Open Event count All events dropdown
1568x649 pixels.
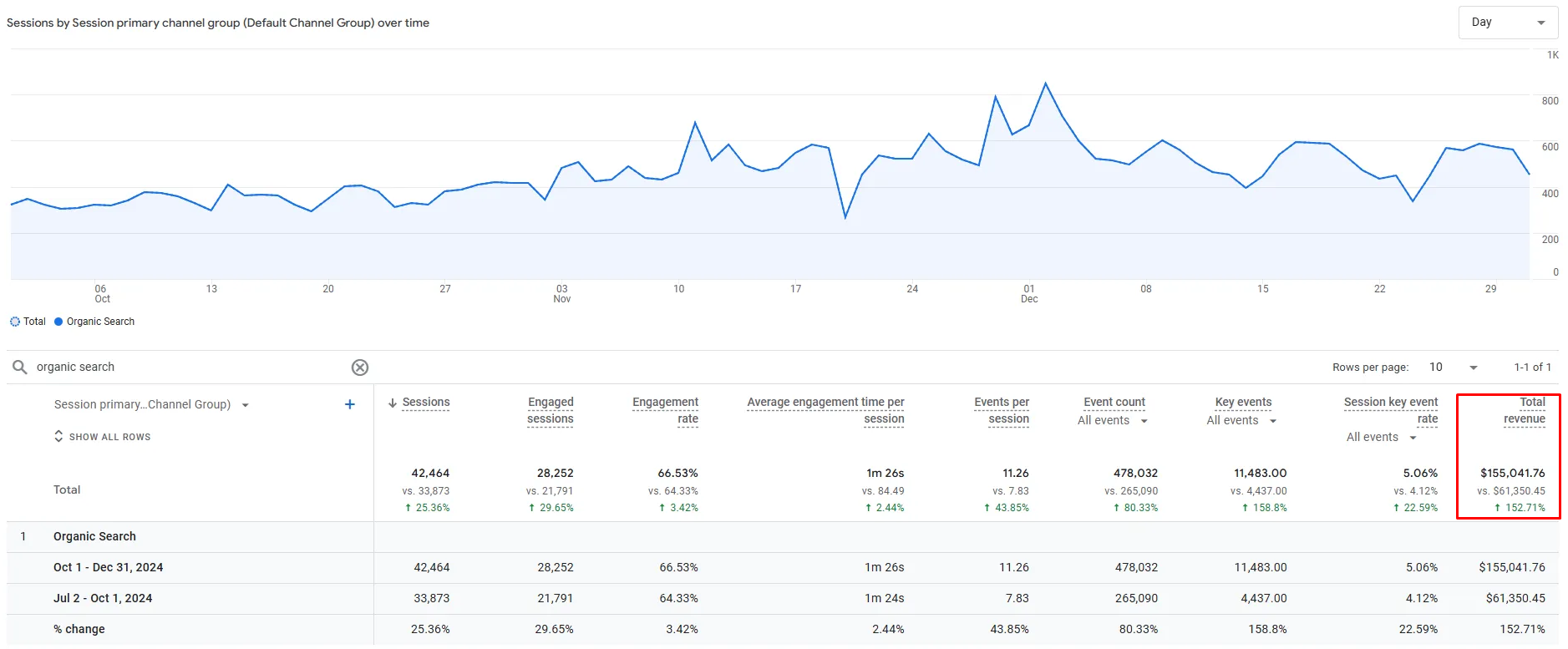click(1113, 421)
